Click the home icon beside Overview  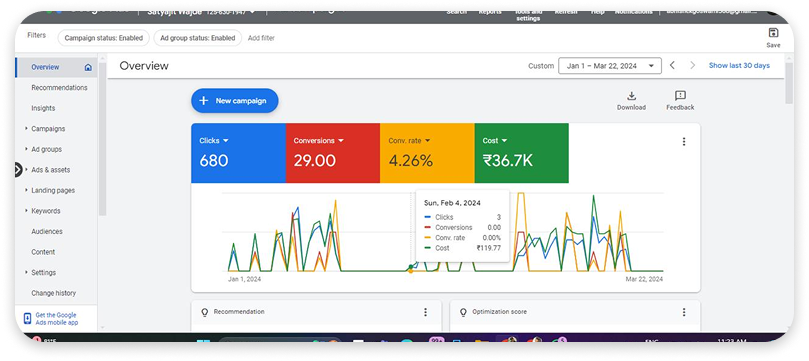tap(88, 67)
